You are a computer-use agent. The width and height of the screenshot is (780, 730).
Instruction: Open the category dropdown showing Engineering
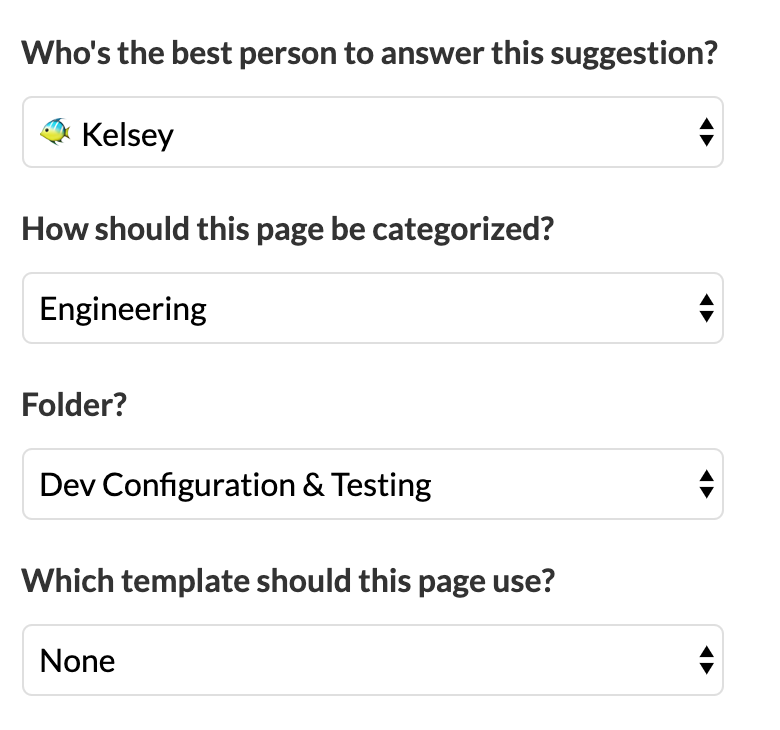tap(372, 308)
